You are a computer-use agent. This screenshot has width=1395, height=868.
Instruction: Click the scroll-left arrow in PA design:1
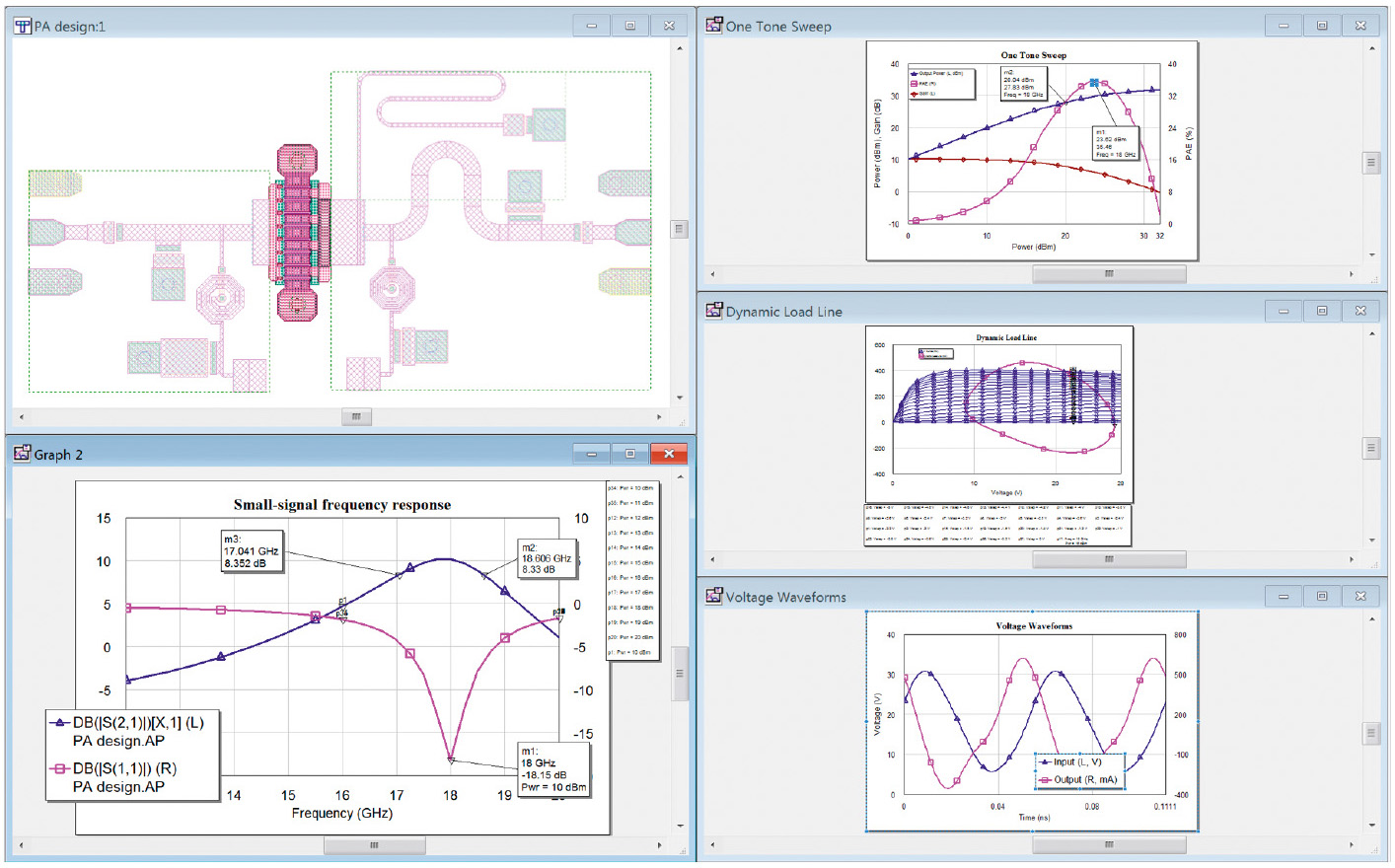(21, 417)
